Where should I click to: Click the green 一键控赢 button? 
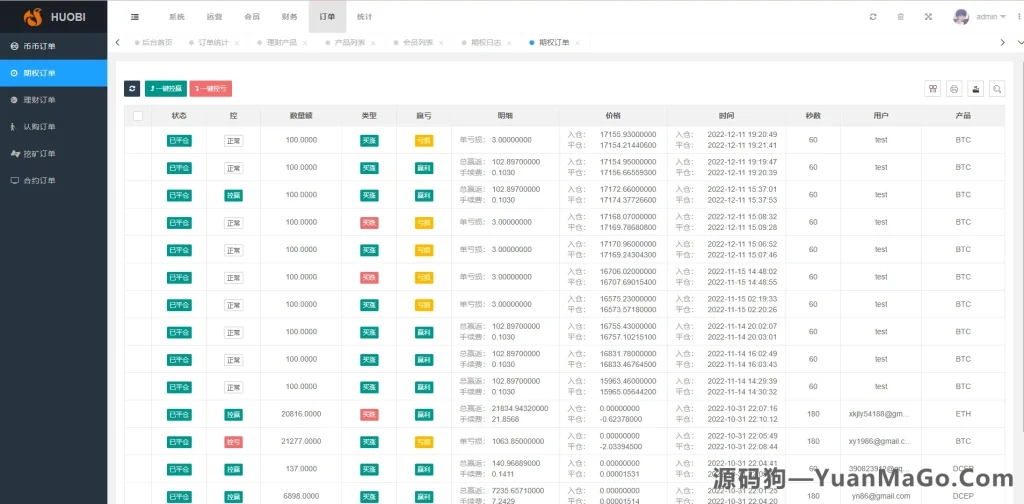[166, 89]
